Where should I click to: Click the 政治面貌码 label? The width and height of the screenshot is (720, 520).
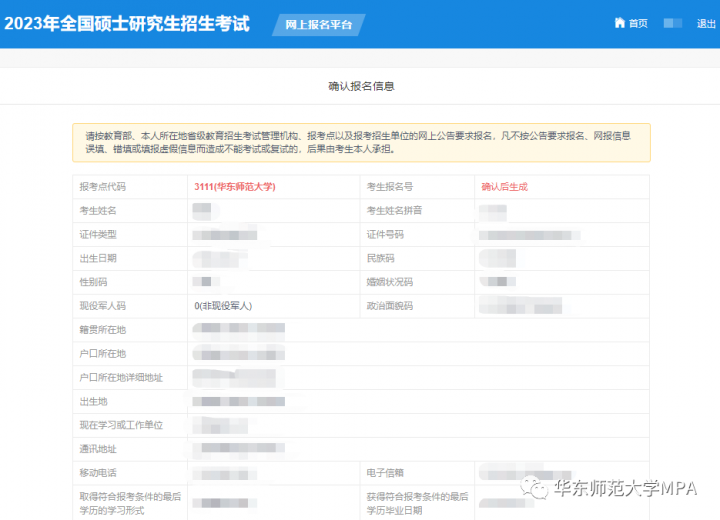click(389, 306)
